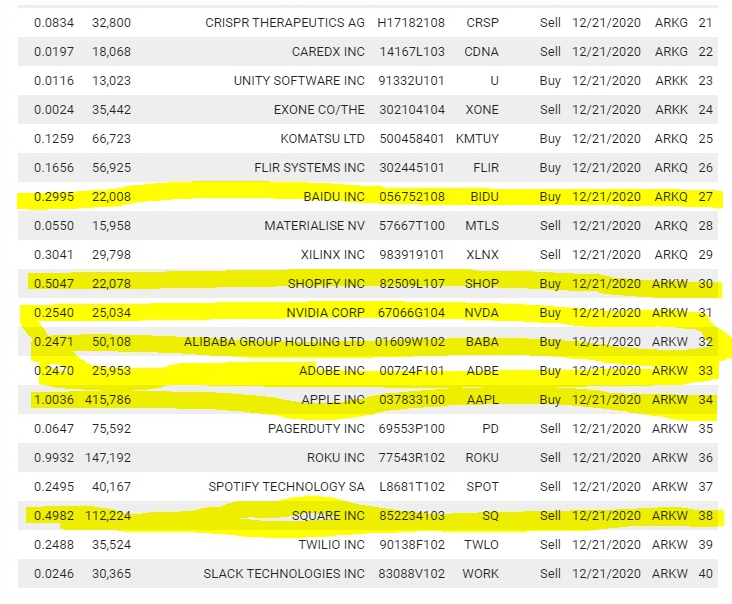
Task: Click ALIBABA GROUP HOLDING LTD name
Action: point(274,342)
